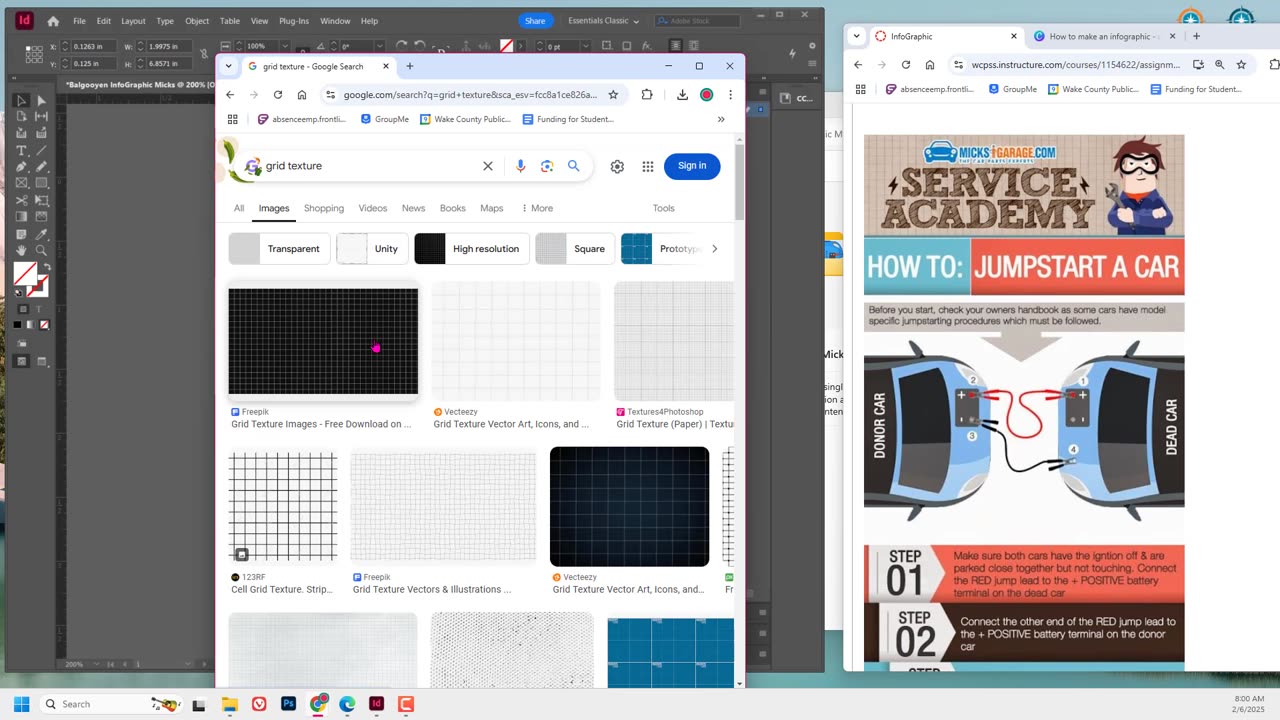The width and height of the screenshot is (1280, 720).
Task: Switch to the InfoGraphic browser tab
Action: [x=947, y=36]
